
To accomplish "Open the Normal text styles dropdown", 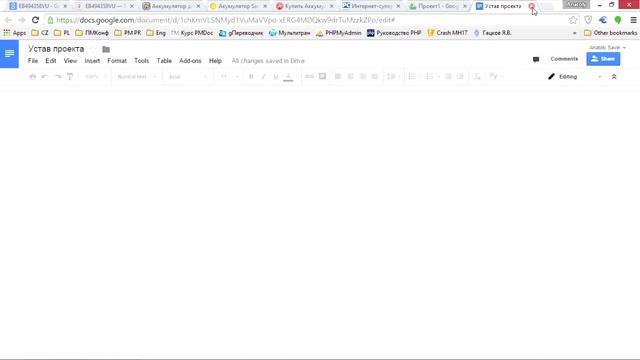I will pyautogui.click(x=136, y=77).
